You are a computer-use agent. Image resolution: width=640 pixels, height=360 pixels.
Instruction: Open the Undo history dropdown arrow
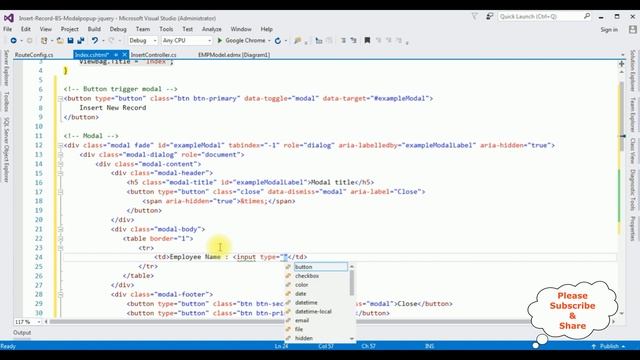[103, 40]
